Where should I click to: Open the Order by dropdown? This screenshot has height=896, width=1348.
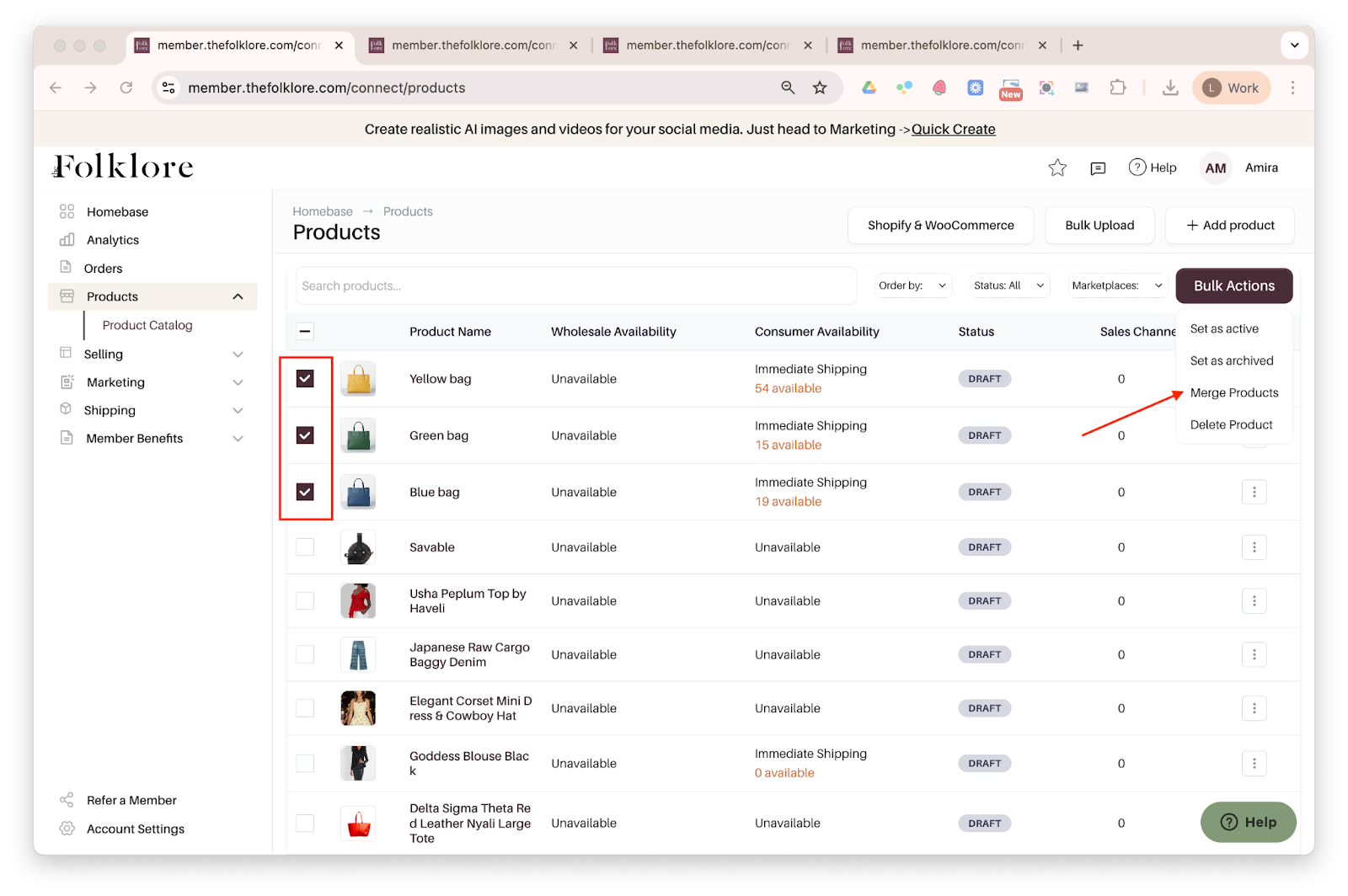click(912, 285)
